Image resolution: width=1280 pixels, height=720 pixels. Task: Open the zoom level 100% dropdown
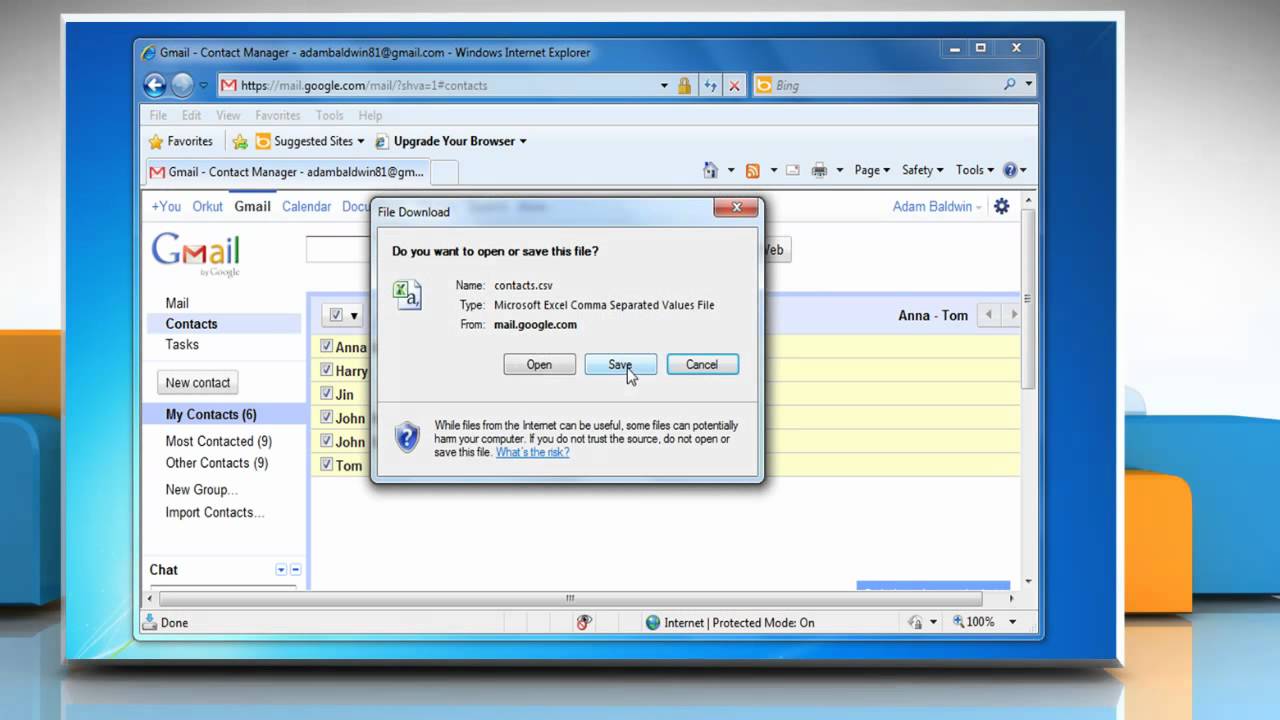tap(1012, 622)
